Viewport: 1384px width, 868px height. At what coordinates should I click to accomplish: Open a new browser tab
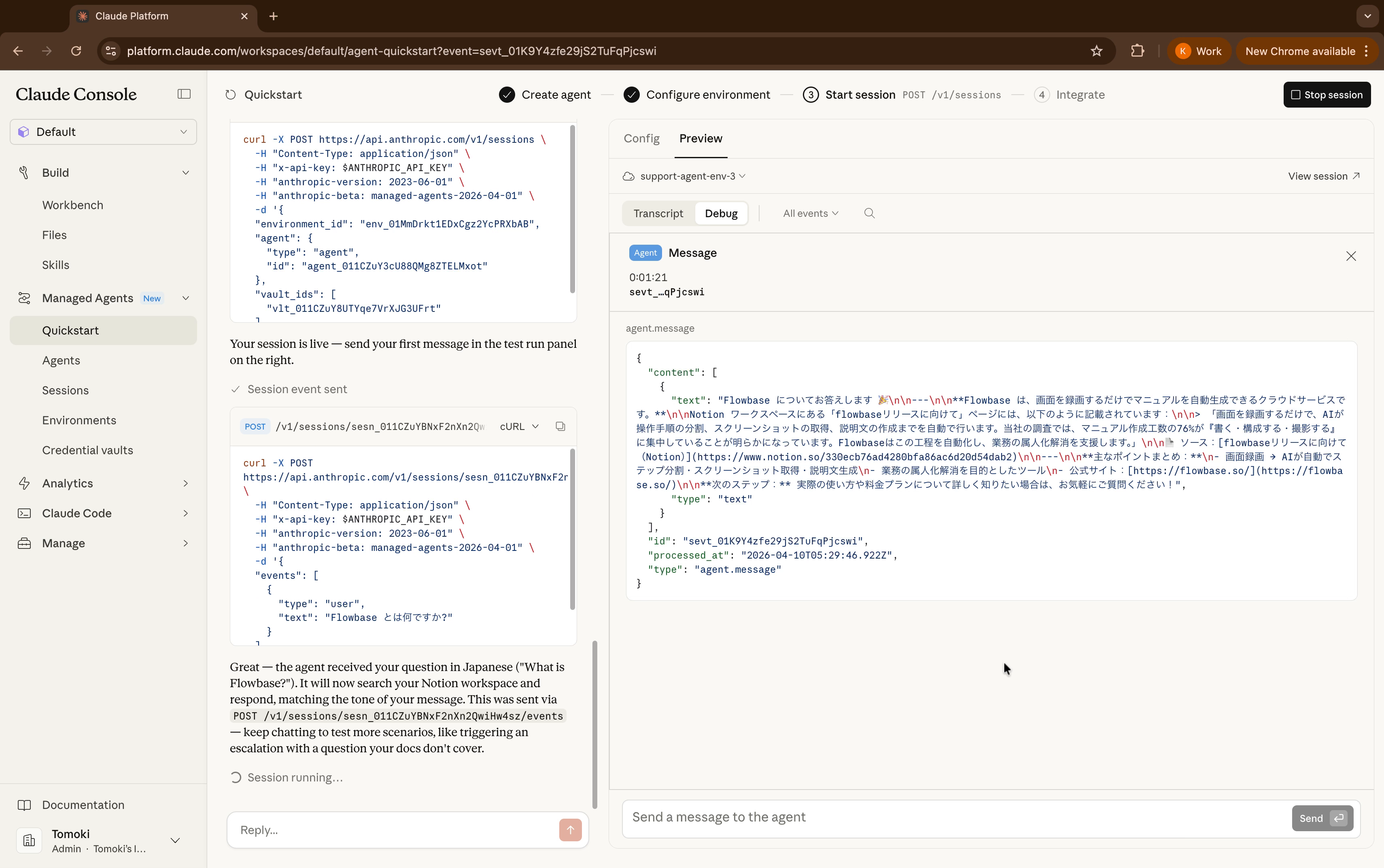tap(273, 16)
